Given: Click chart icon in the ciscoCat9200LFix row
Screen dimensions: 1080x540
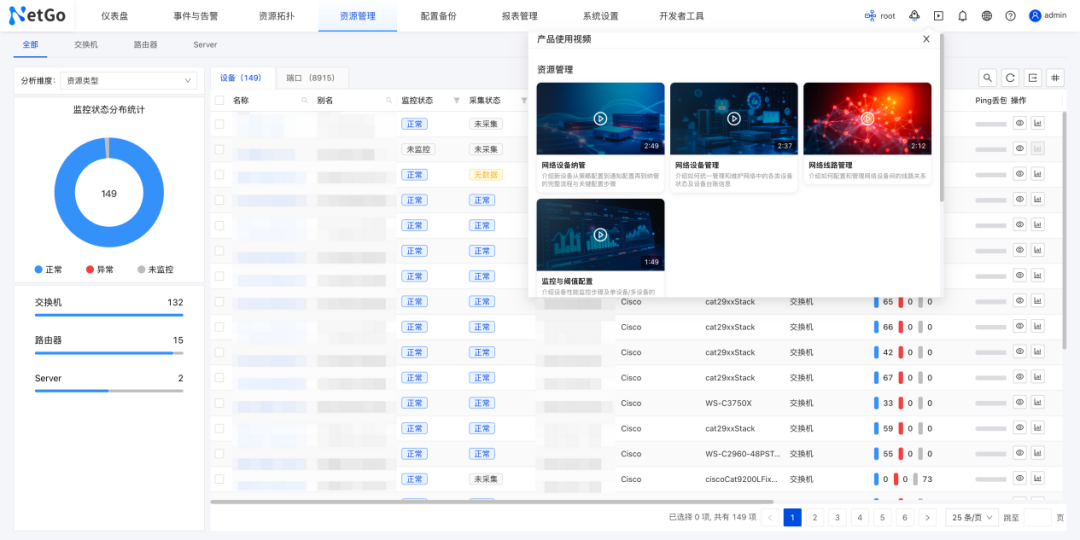Looking at the screenshot, I should (x=1037, y=478).
